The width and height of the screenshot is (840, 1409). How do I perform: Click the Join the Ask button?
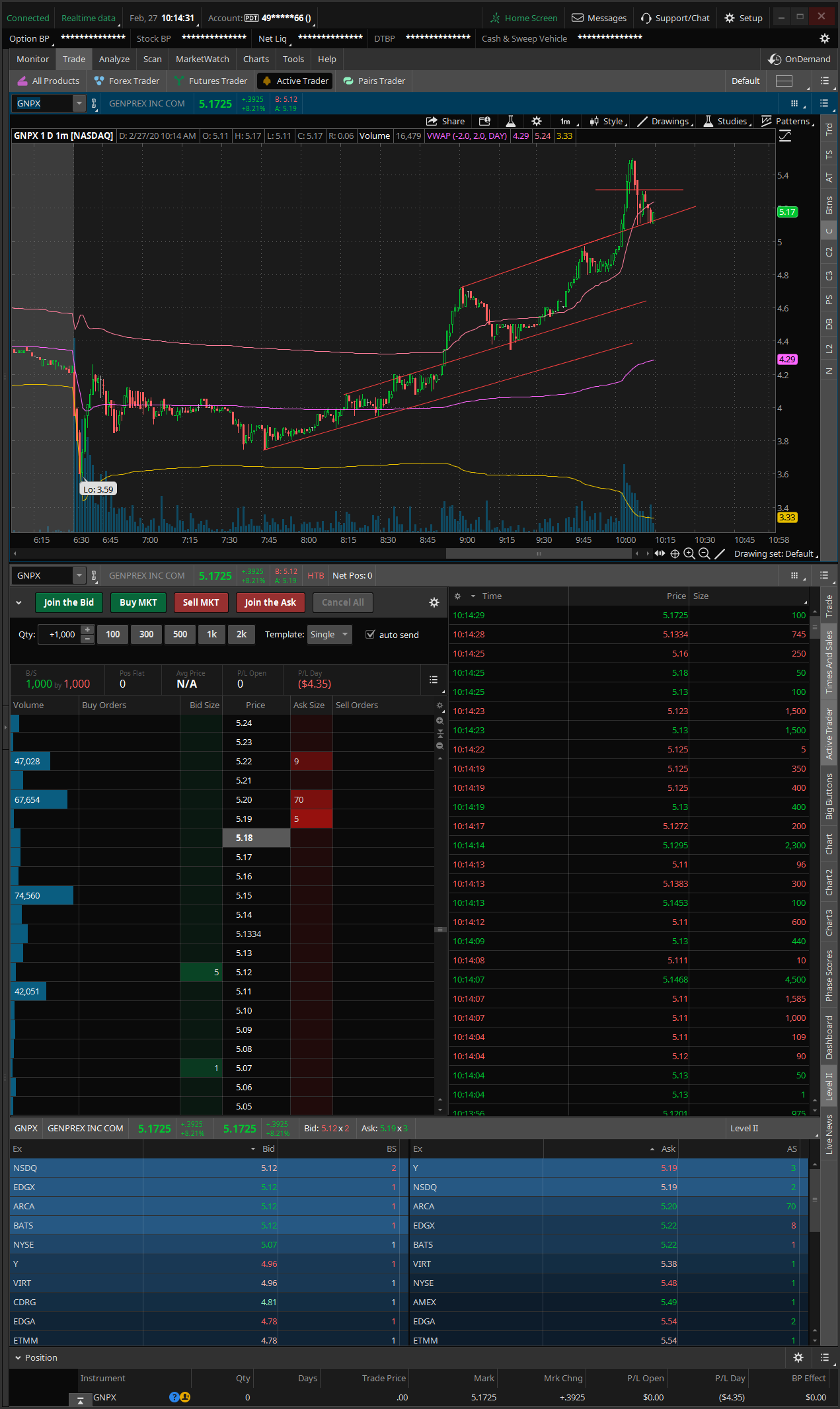(x=270, y=602)
